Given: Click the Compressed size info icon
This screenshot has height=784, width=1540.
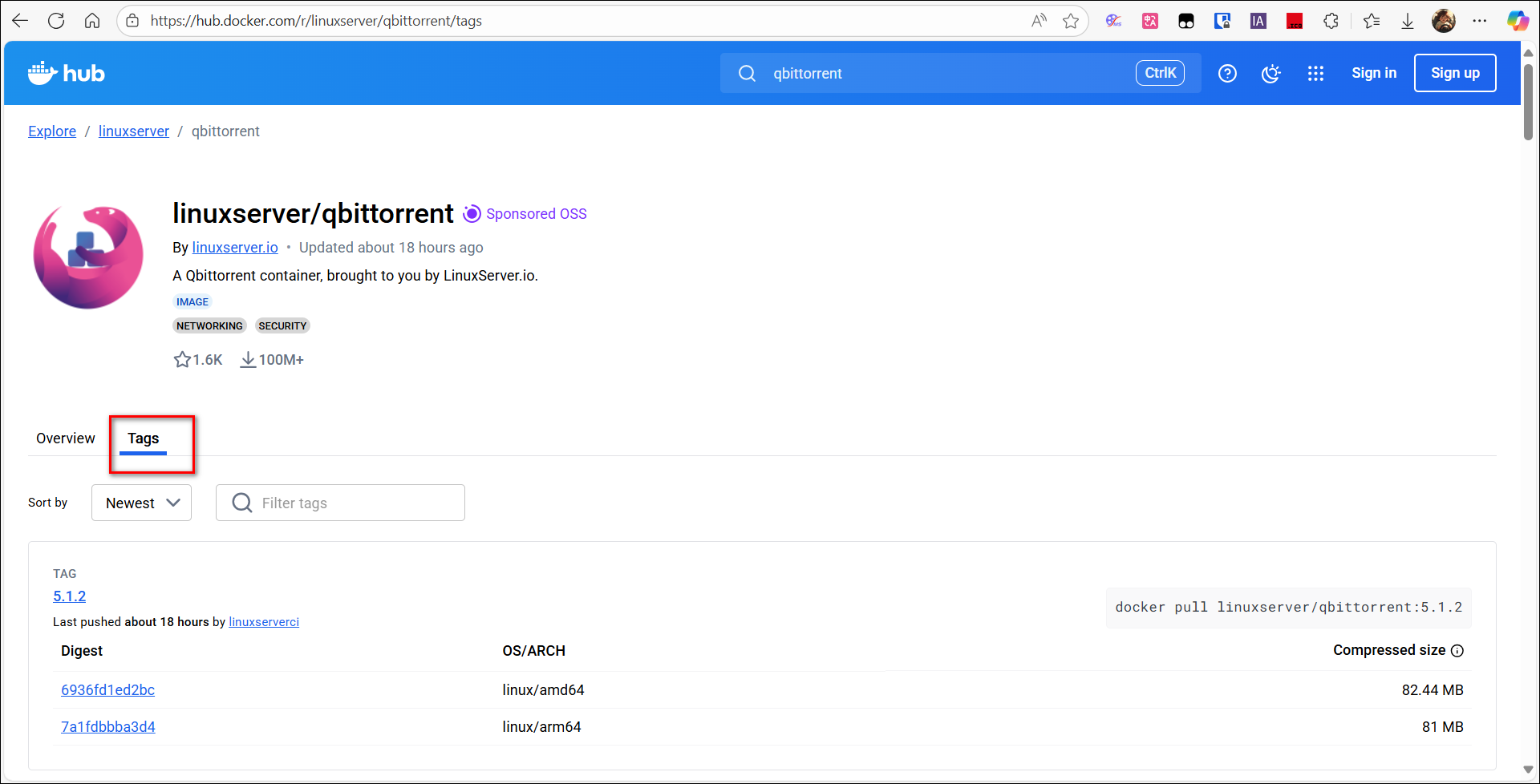Looking at the screenshot, I should click(1457, 651).
